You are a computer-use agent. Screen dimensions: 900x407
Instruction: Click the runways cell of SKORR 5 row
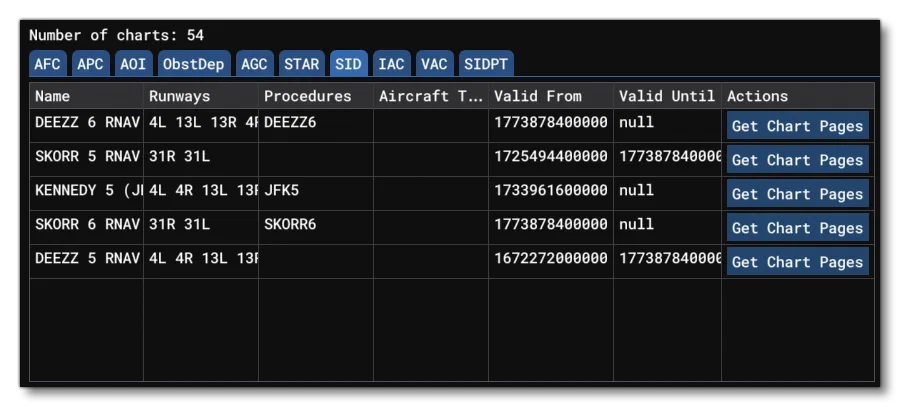click(x=201, y=160)
